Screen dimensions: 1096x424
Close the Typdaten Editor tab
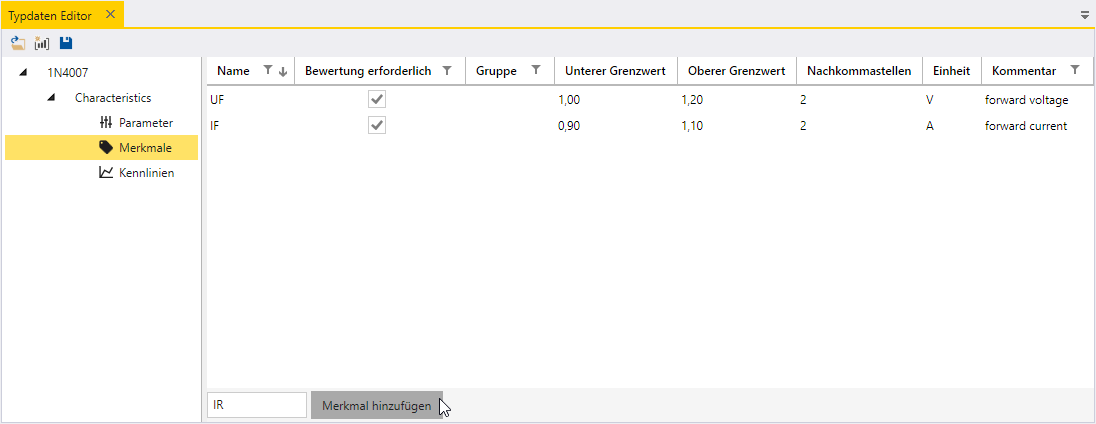pyautogui.click(x=111, y=14)
